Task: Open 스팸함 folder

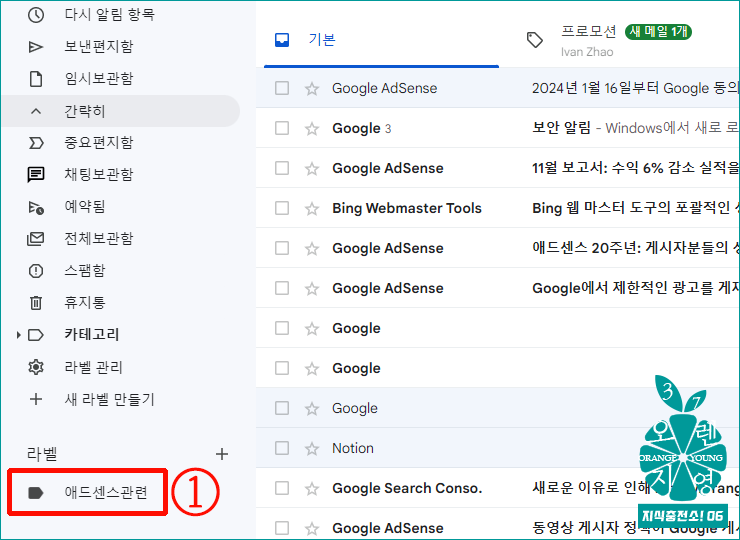Action: (84, 271)
